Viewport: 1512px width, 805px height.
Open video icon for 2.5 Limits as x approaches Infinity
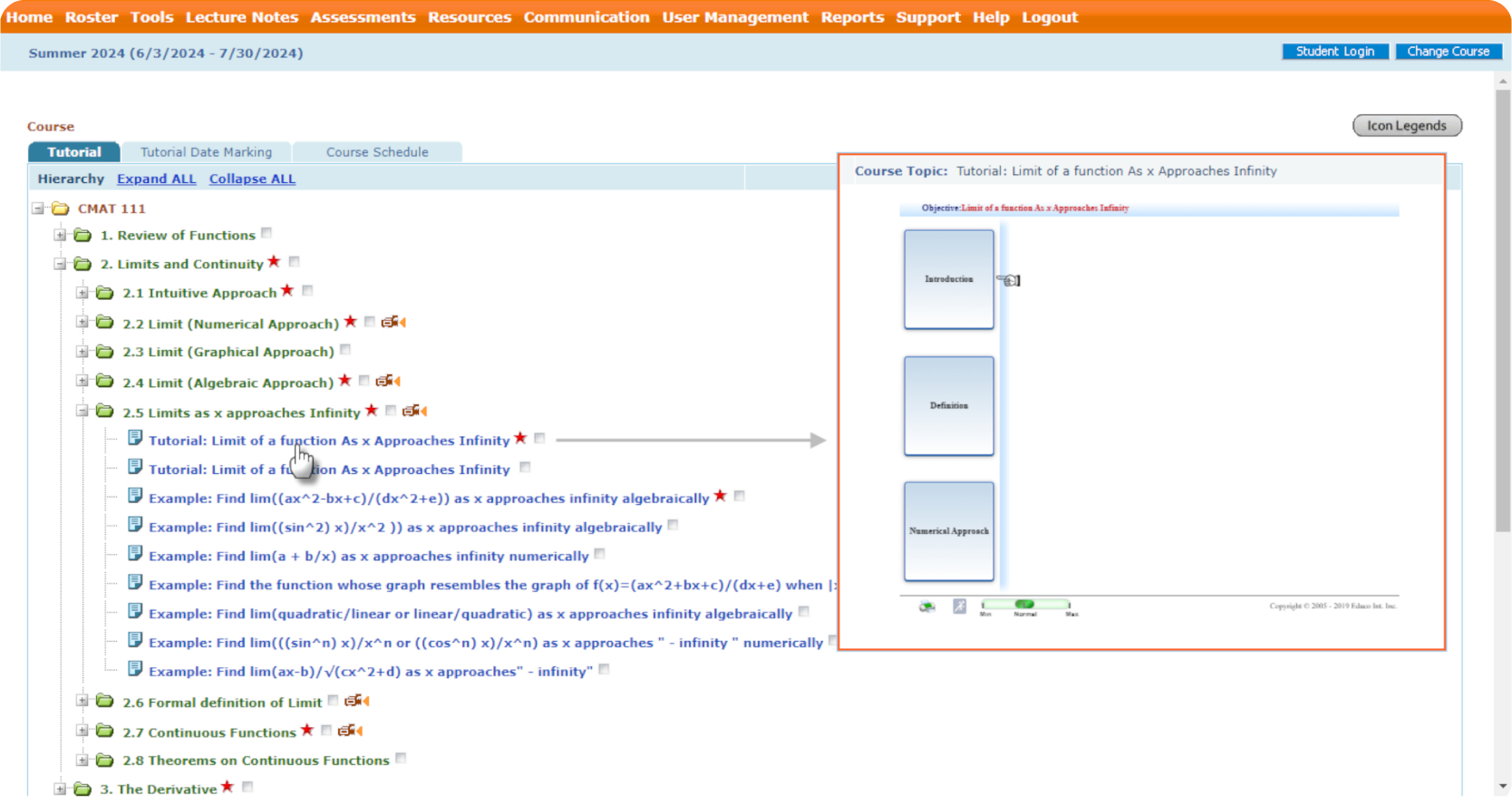coord(414,411)
